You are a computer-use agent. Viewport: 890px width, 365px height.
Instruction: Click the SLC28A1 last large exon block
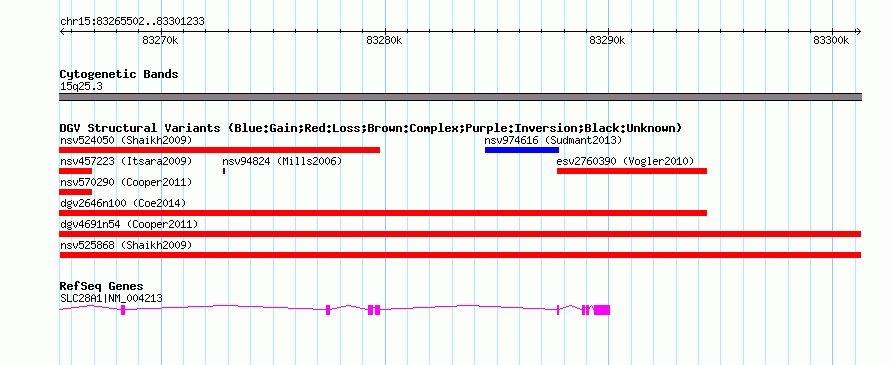pyautogui.click(x=602, y=310)
